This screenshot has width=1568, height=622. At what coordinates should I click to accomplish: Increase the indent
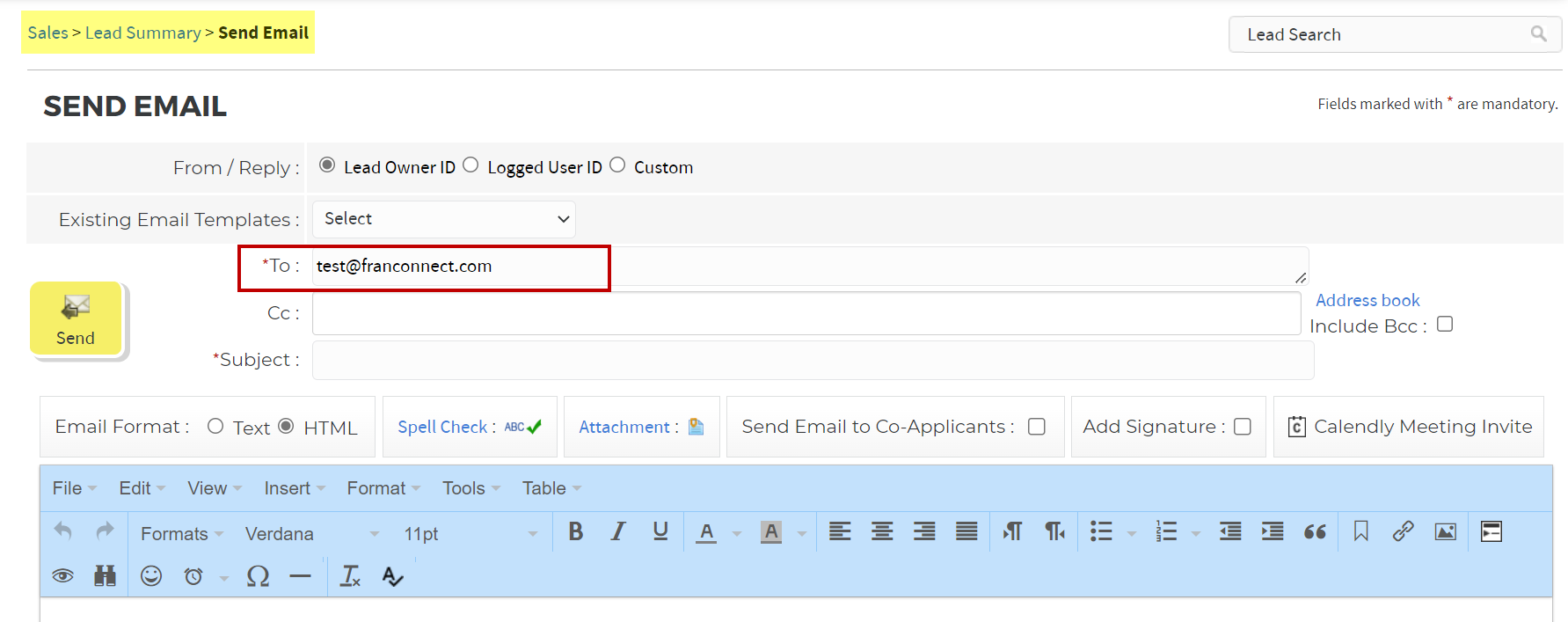[1273, 531]
